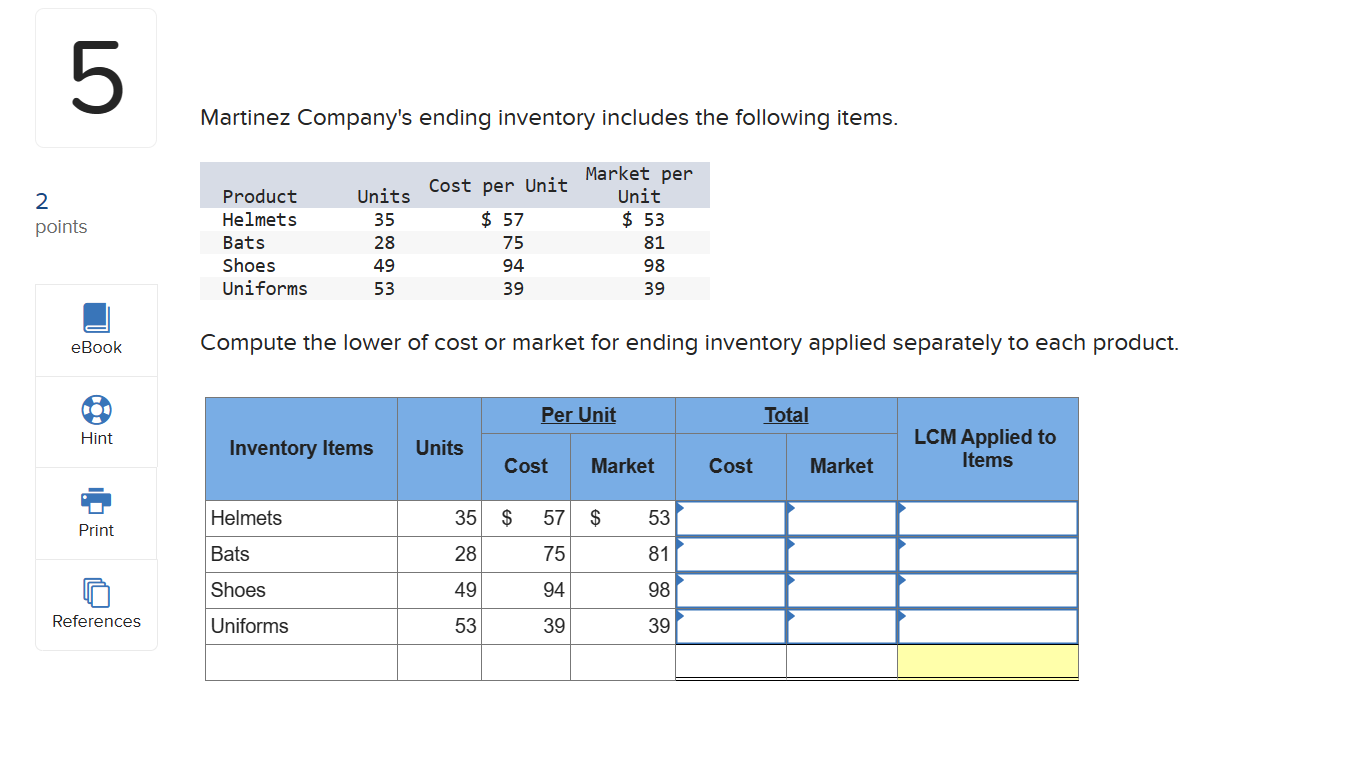Image resolution: width=1347 pixels, height=759 pixels.
Task: Click the 'Units' header in blue table
Action: click(x=439, y=448)
